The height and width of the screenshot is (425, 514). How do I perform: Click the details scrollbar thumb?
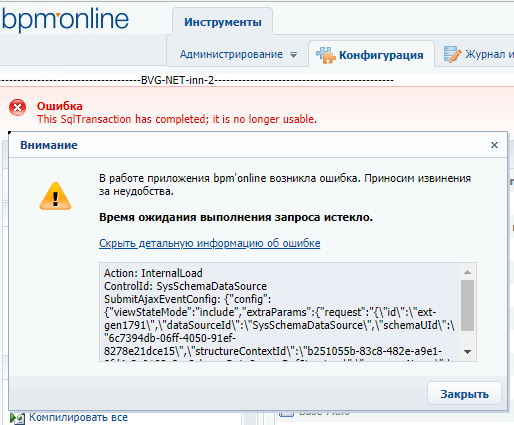pos(467,305)
